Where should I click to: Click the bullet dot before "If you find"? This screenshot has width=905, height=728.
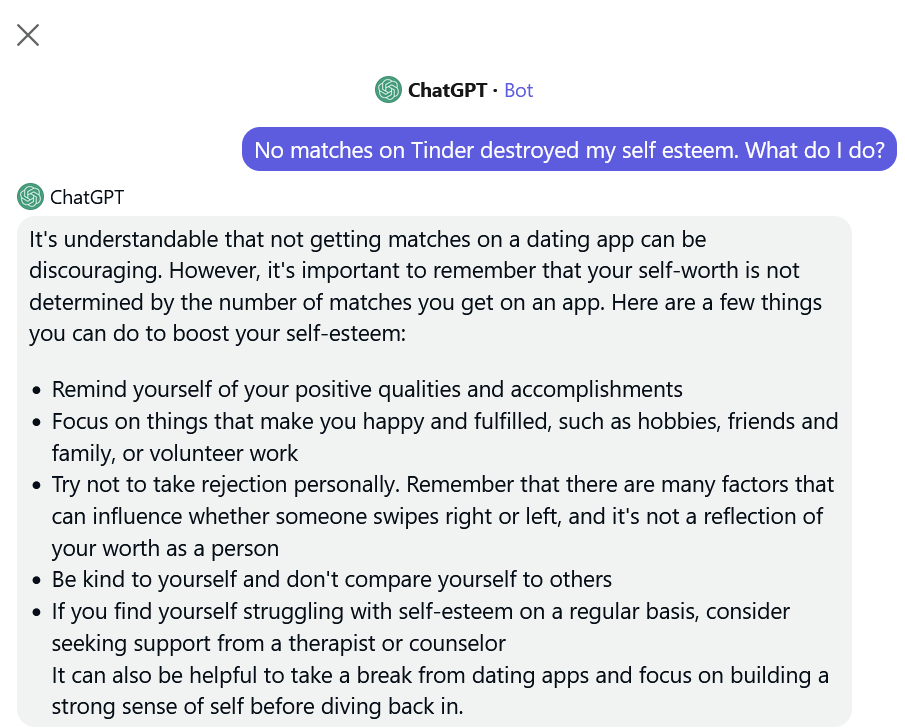point(37,613)
